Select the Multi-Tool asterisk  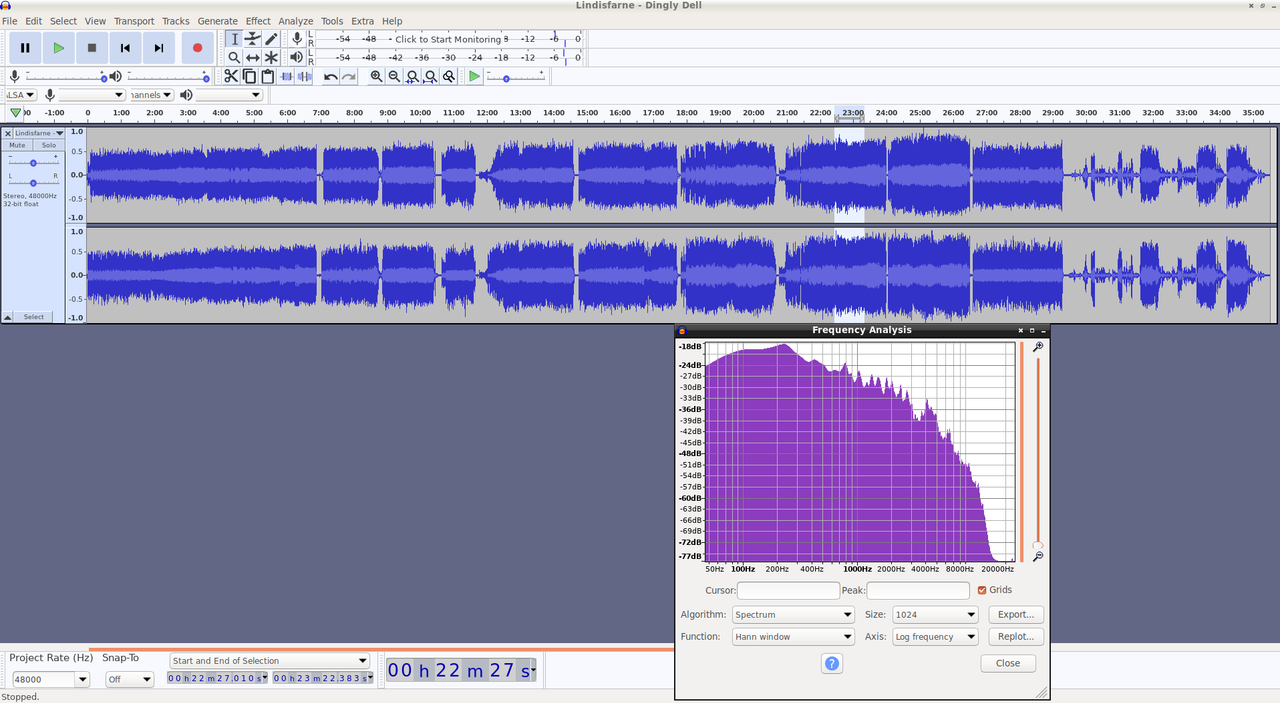point(271,58)
